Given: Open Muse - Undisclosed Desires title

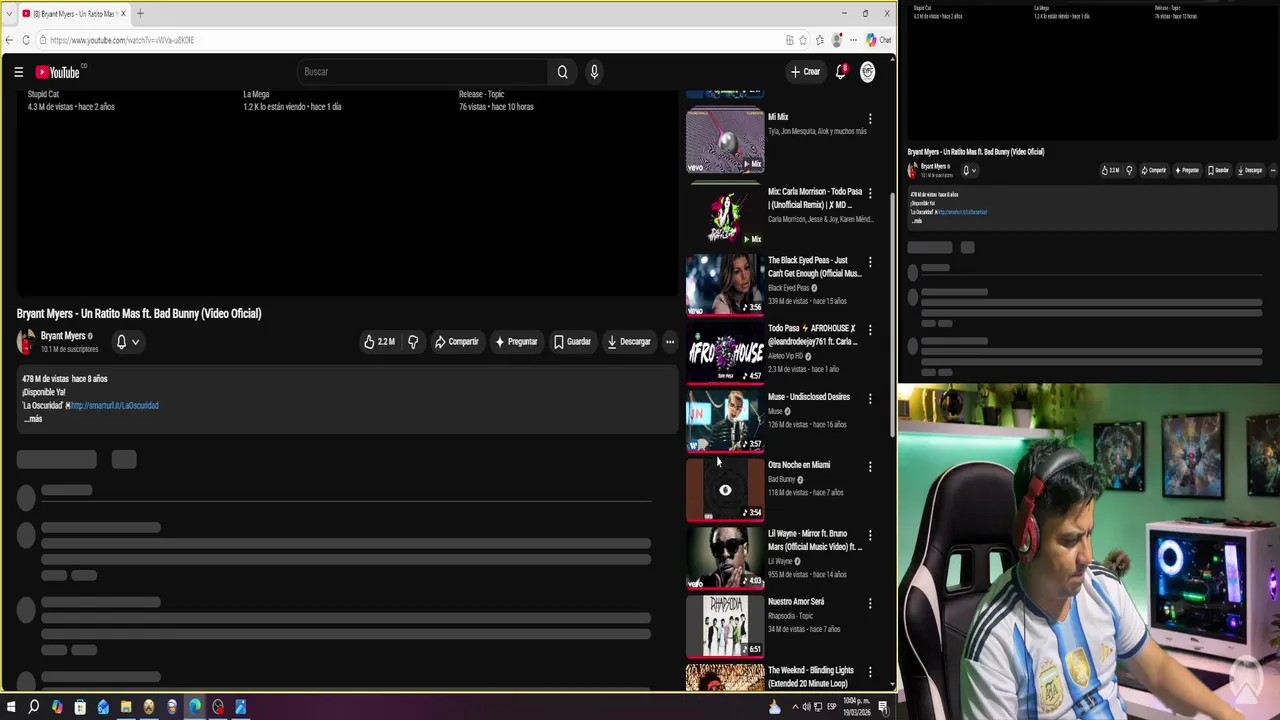Looking at the screenshot, I should 809,397.
